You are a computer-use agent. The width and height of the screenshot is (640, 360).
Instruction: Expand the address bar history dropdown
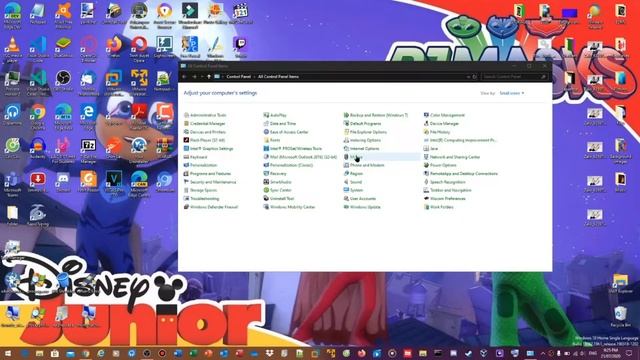point(468,76)
